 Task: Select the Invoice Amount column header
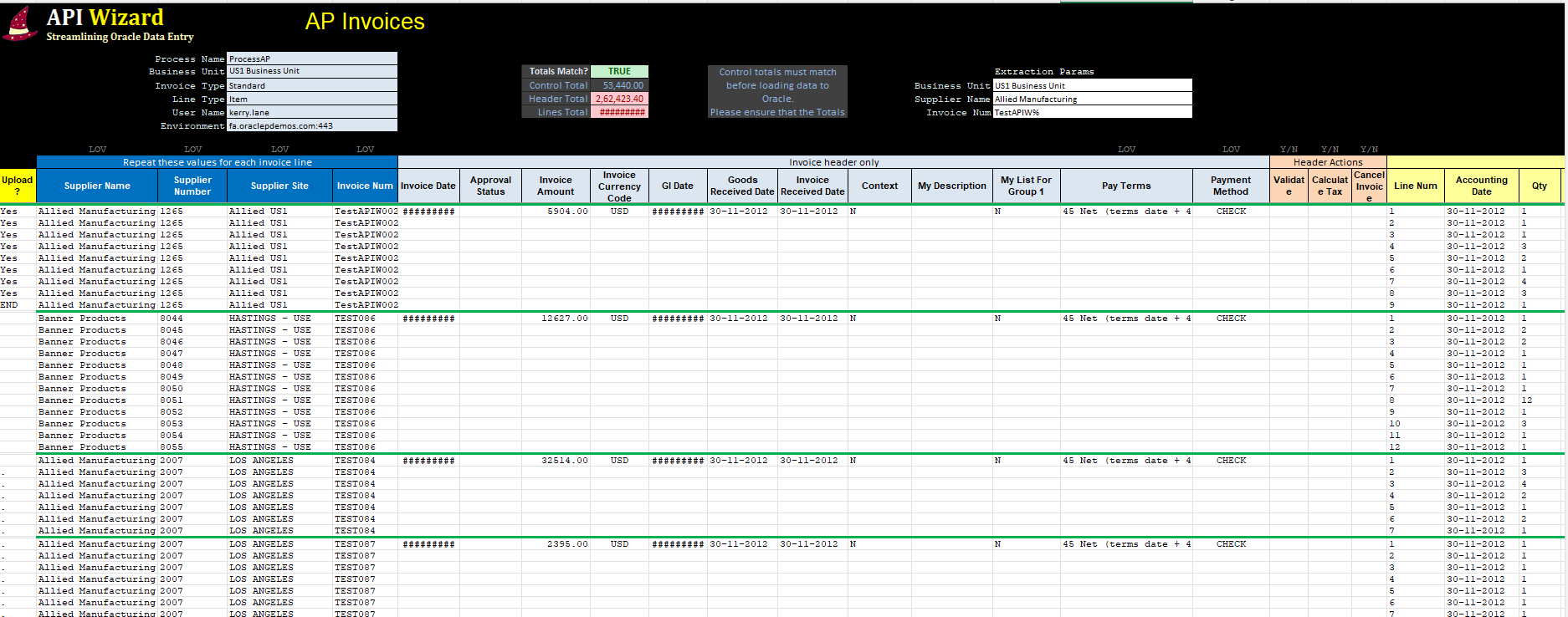pos(556,186)
